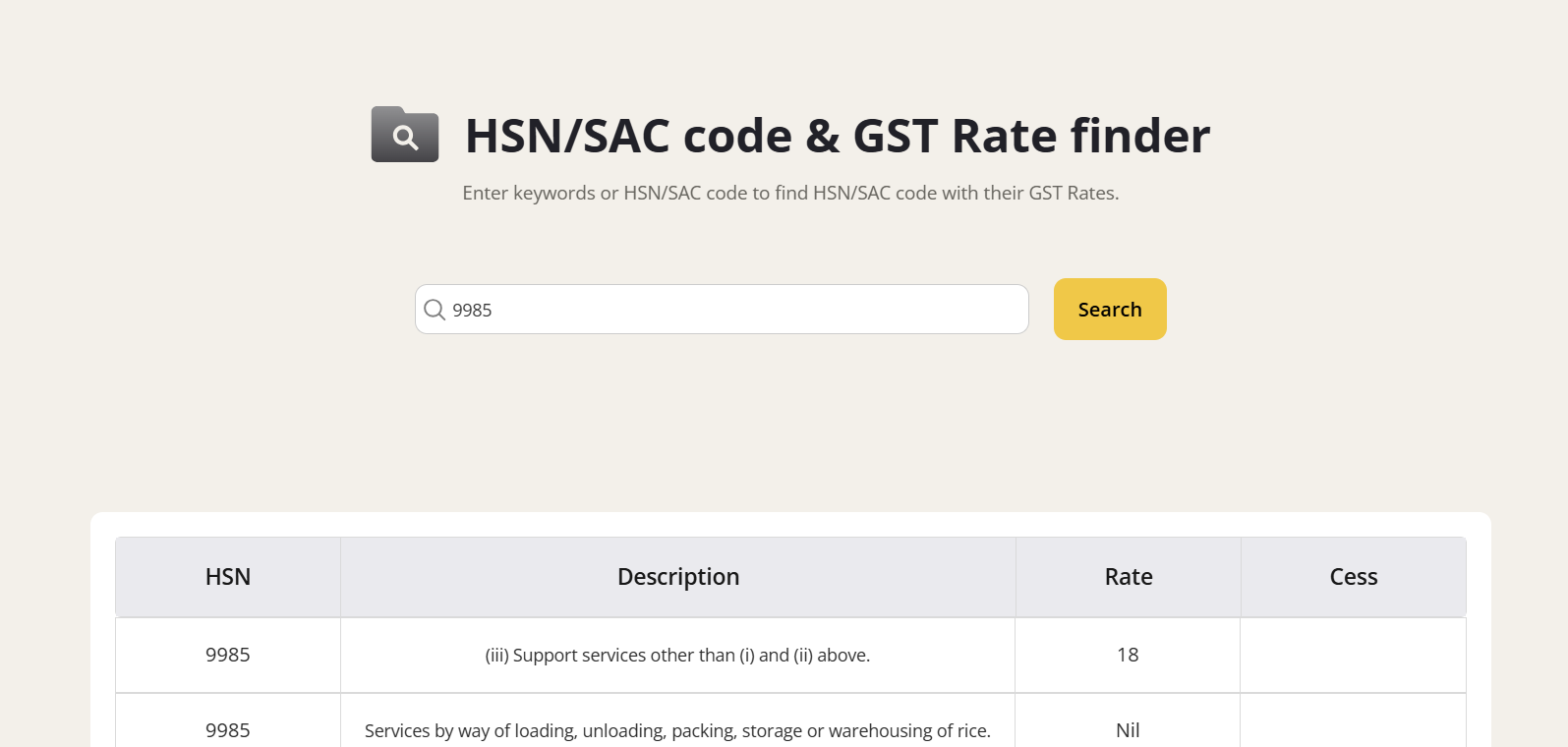Focus the HSN/SAC keyword search field
This screenshot has width=1568, height=747.
737,310
